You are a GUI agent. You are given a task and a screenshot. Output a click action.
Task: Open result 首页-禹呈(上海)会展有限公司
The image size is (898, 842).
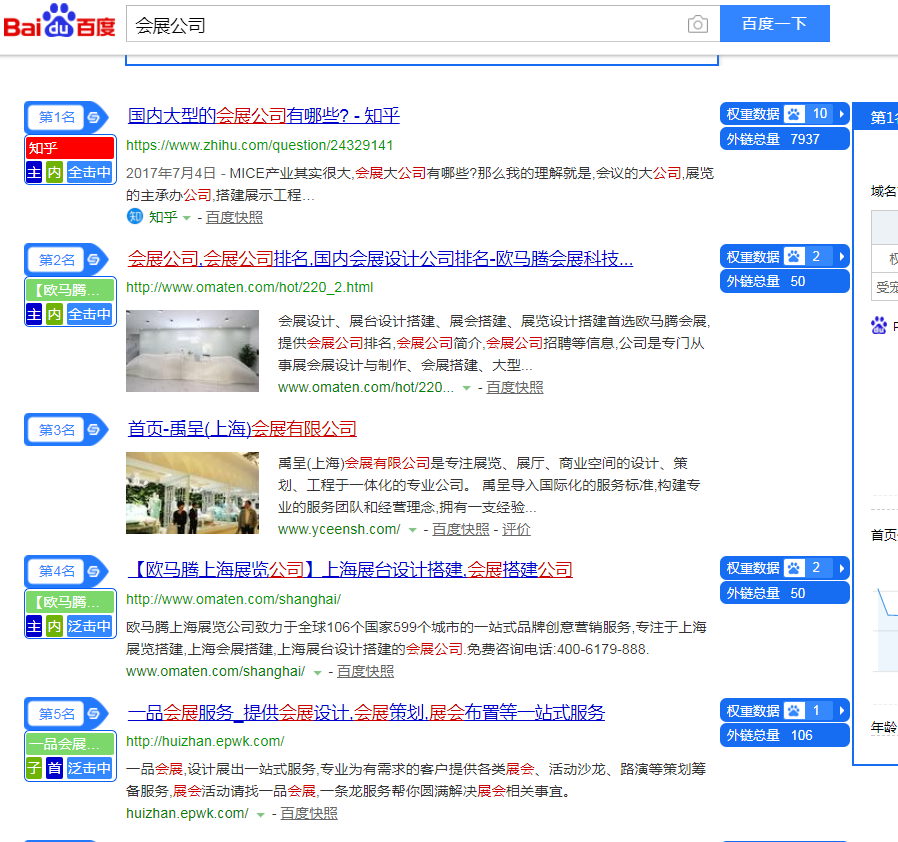[242, 428]
